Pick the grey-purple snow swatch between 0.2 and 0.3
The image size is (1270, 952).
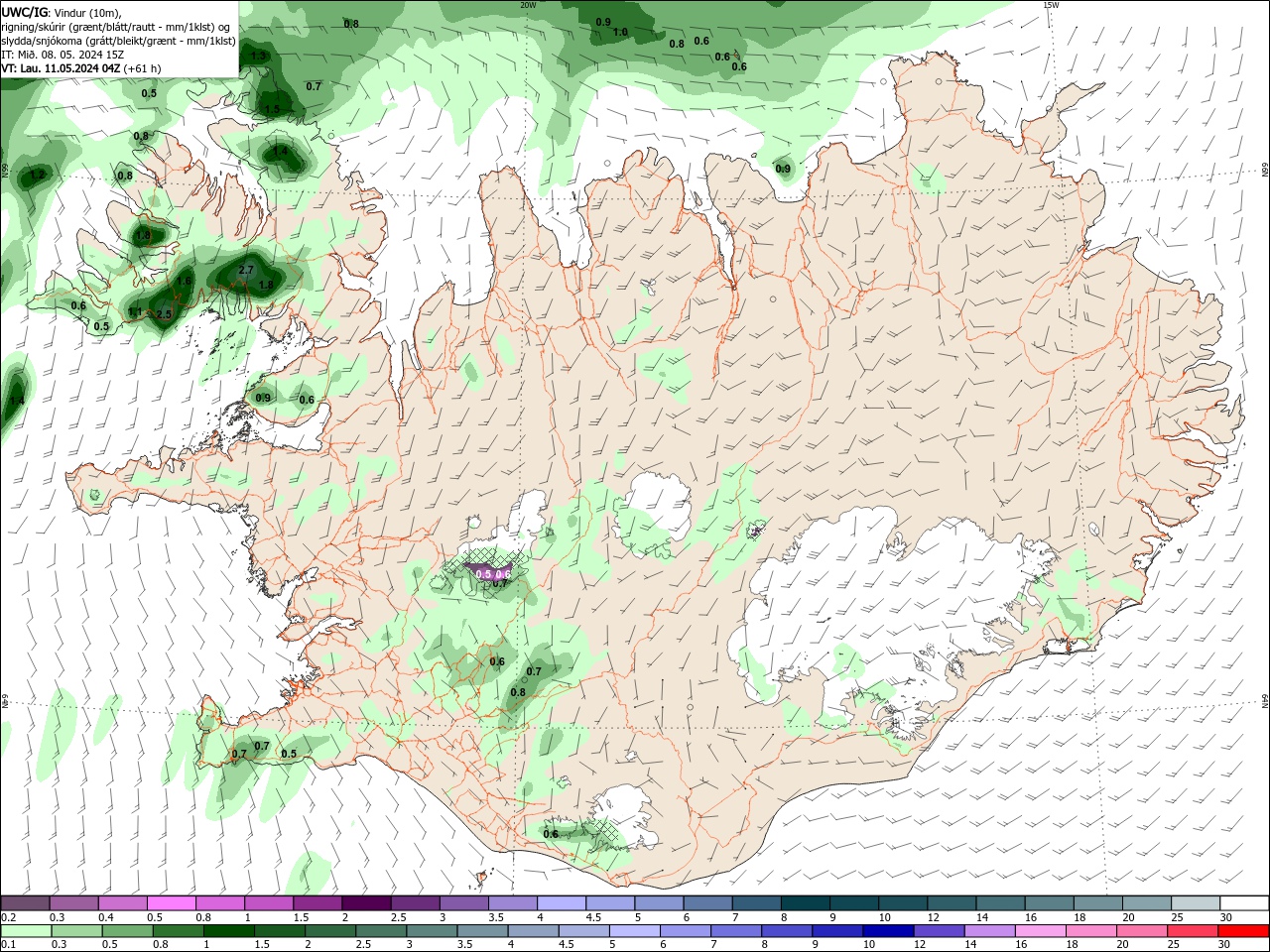click(25, 903)
